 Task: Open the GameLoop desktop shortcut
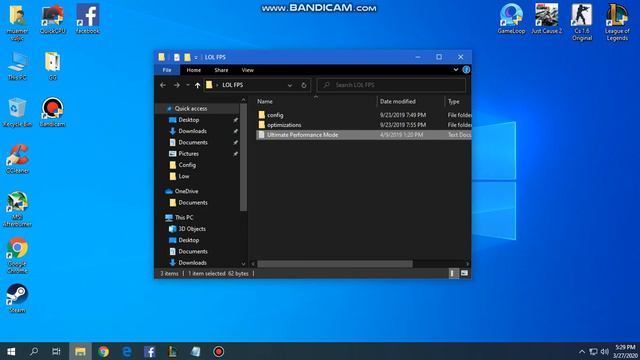(x=511, y=19)
